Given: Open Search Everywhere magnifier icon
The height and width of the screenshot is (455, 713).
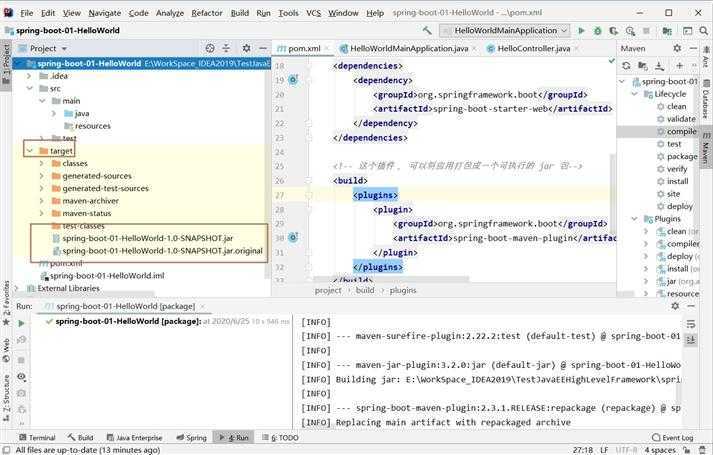Looking at the screenshot, I should pyautogui.click(x=703, y=30).
